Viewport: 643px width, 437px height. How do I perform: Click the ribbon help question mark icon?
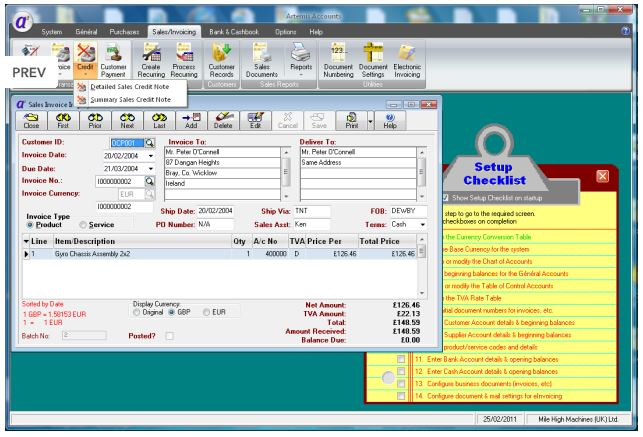tap(625, 31)
